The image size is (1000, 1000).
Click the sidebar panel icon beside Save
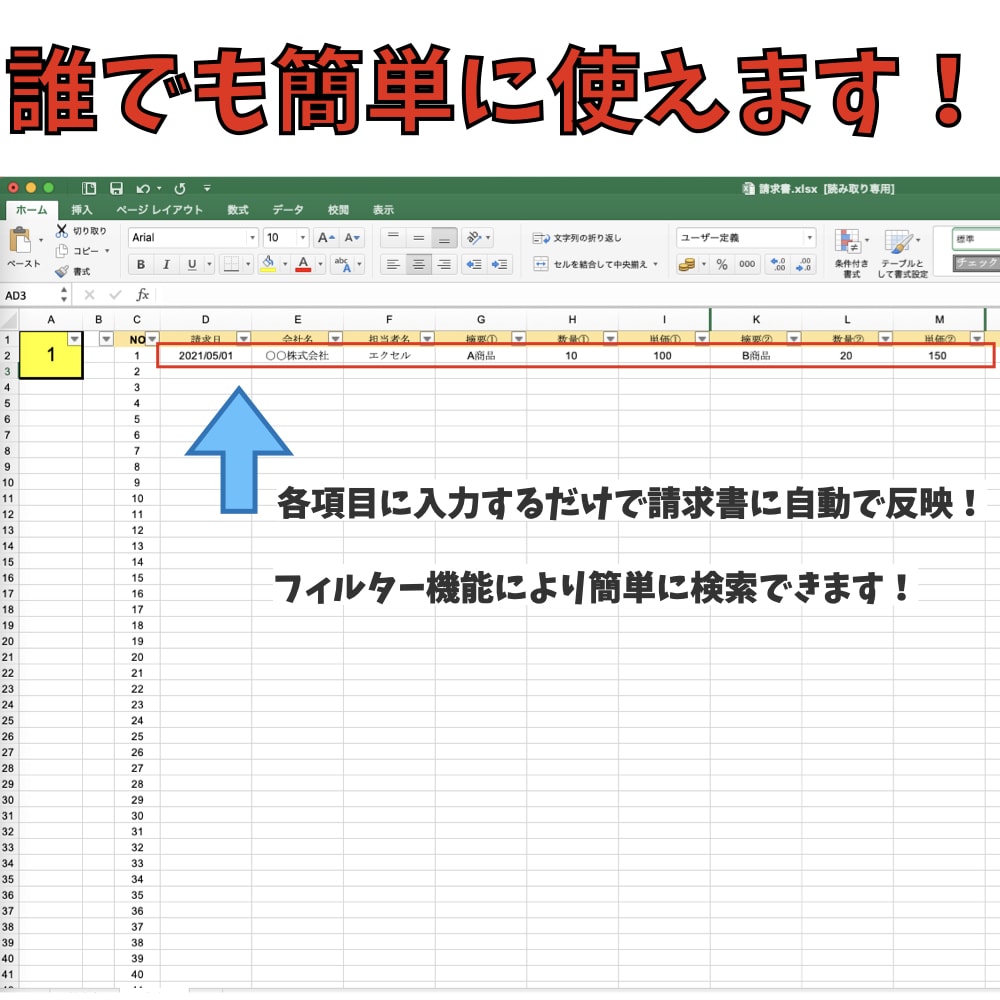coord(89,188)
